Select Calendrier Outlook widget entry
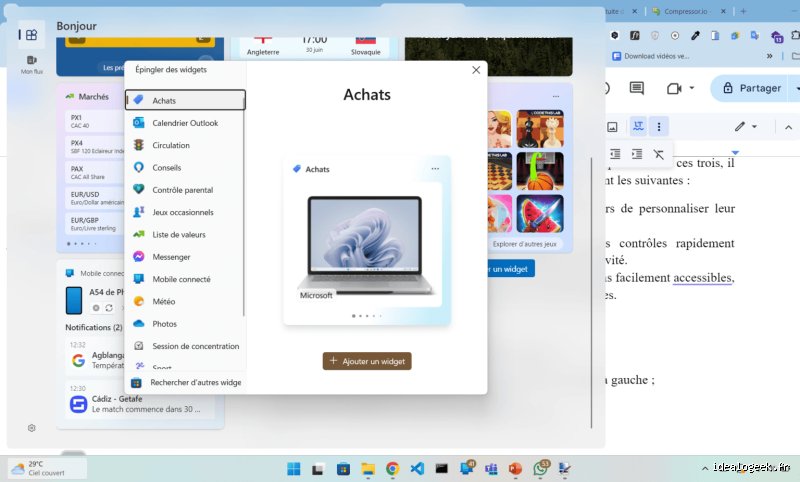 point(185,123)
